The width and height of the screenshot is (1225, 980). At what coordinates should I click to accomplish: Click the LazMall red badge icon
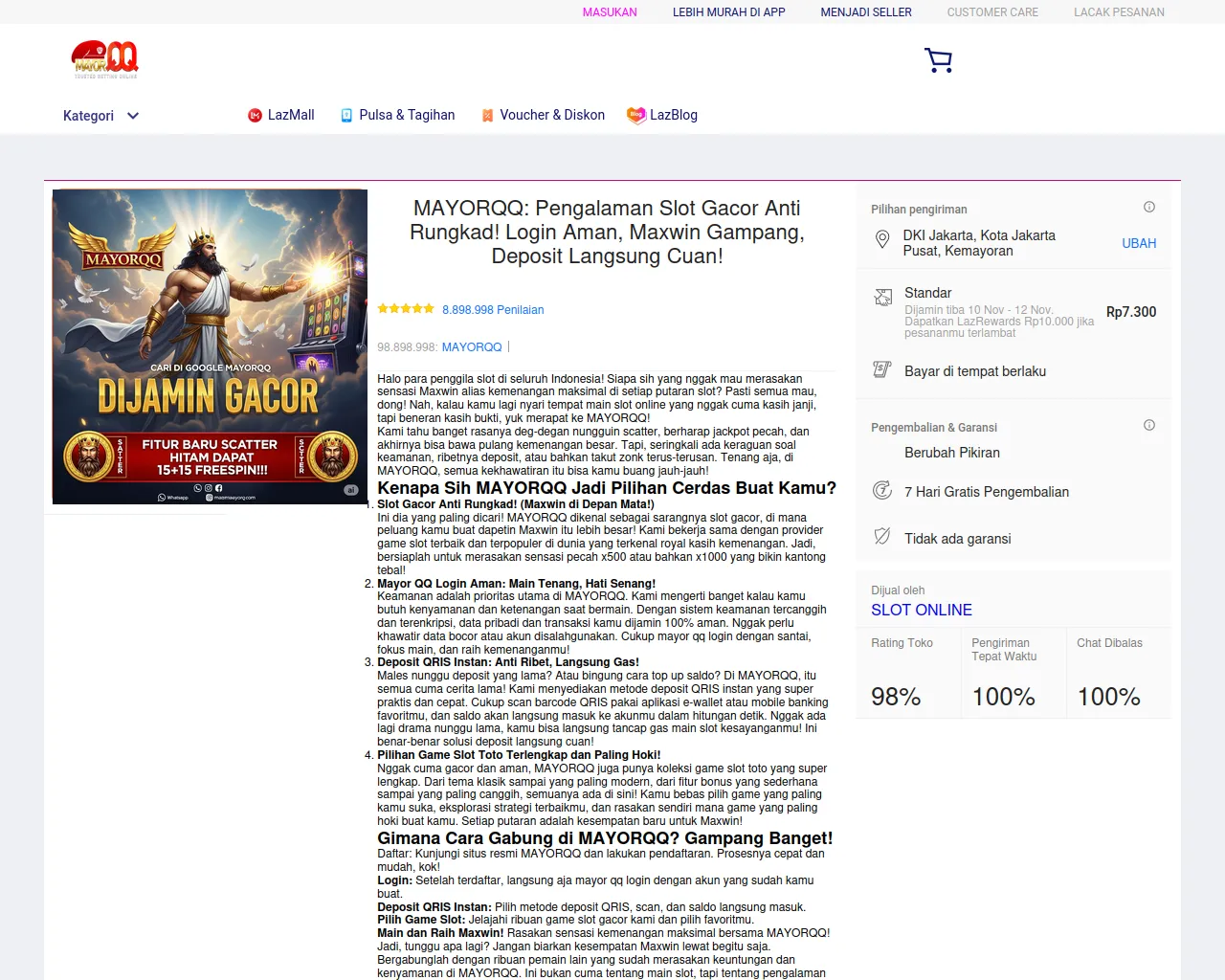tap(255, 115)
